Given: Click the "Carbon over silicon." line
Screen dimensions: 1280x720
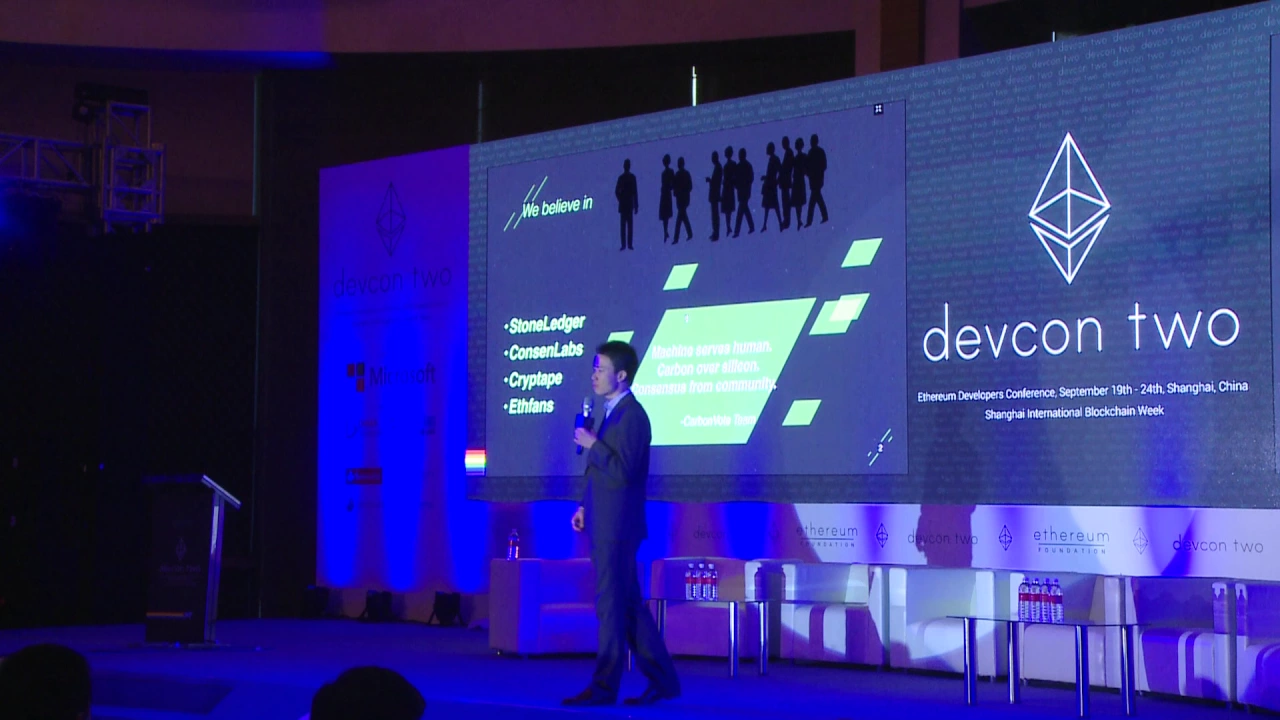Looking at the screenshot, I should (710, 367).
